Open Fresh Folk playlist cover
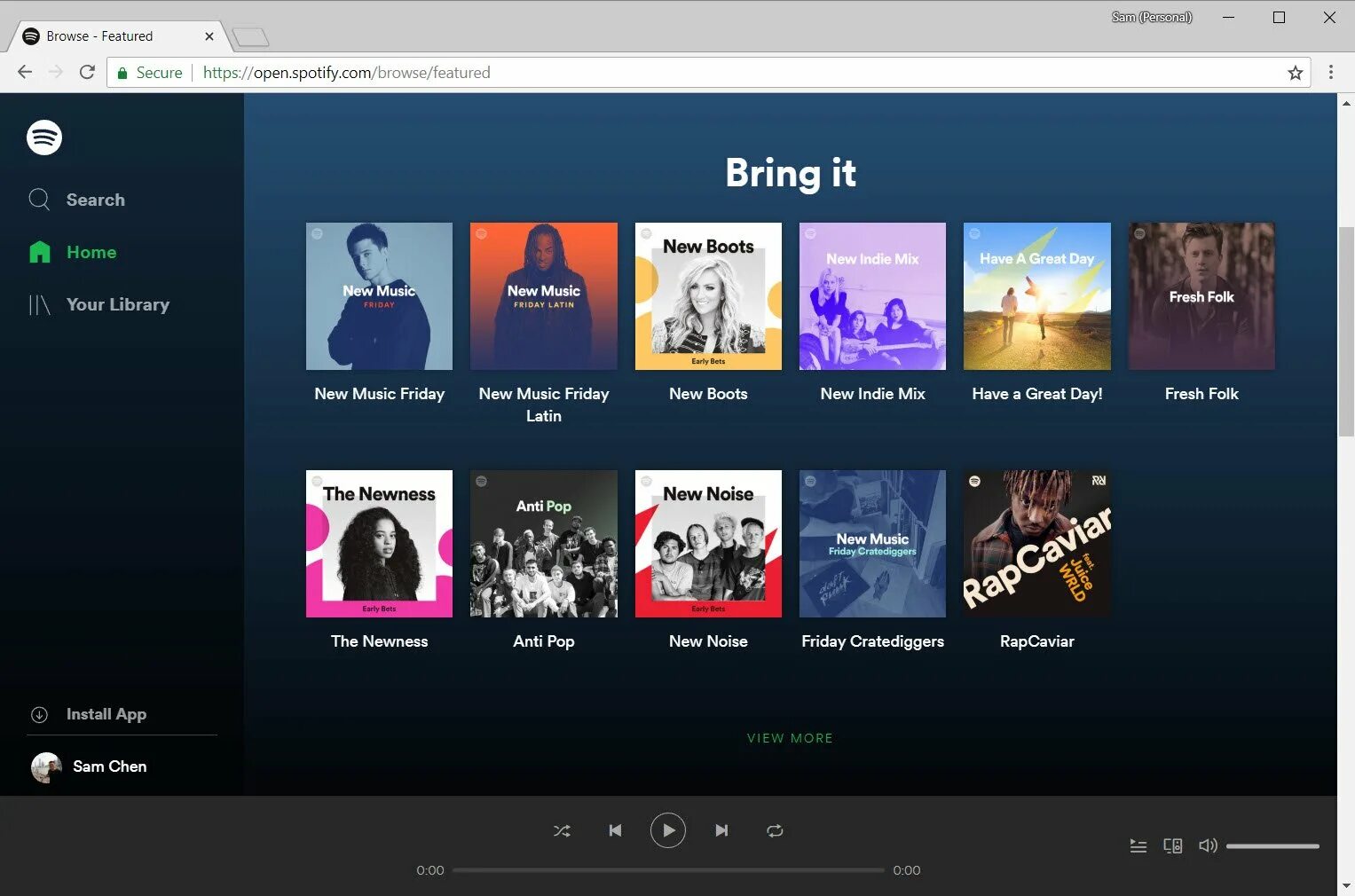 pyautogui.click(x=1201, y=296)
